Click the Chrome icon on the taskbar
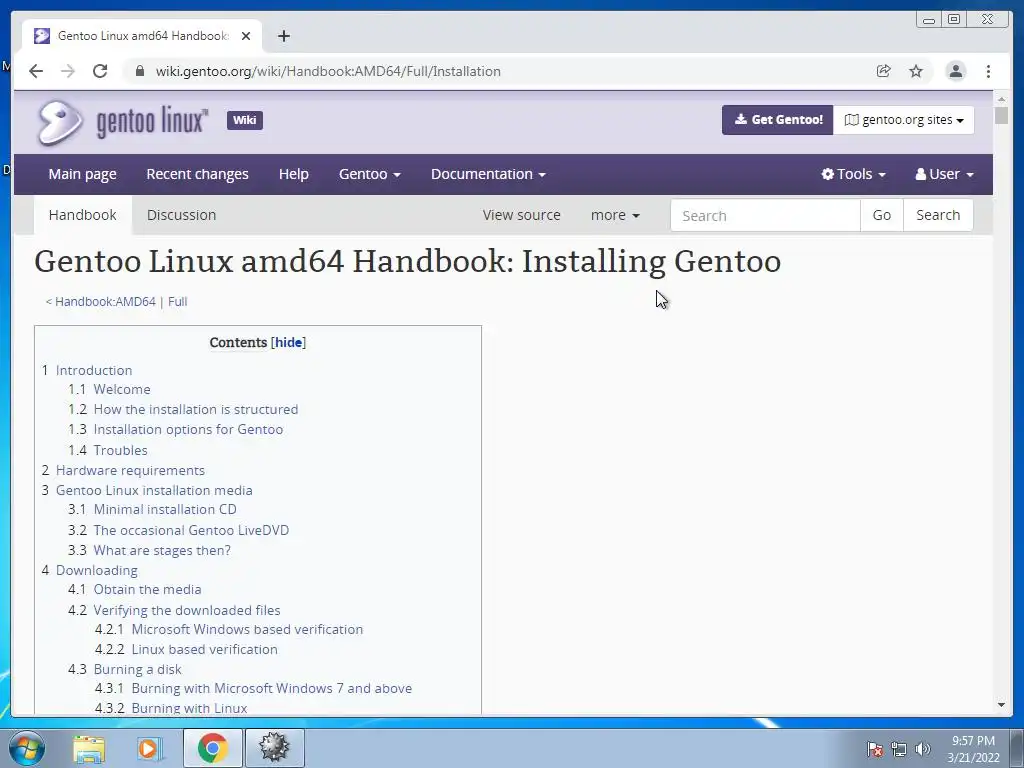Screen dimensions: 1024x768 coord(212,748)
